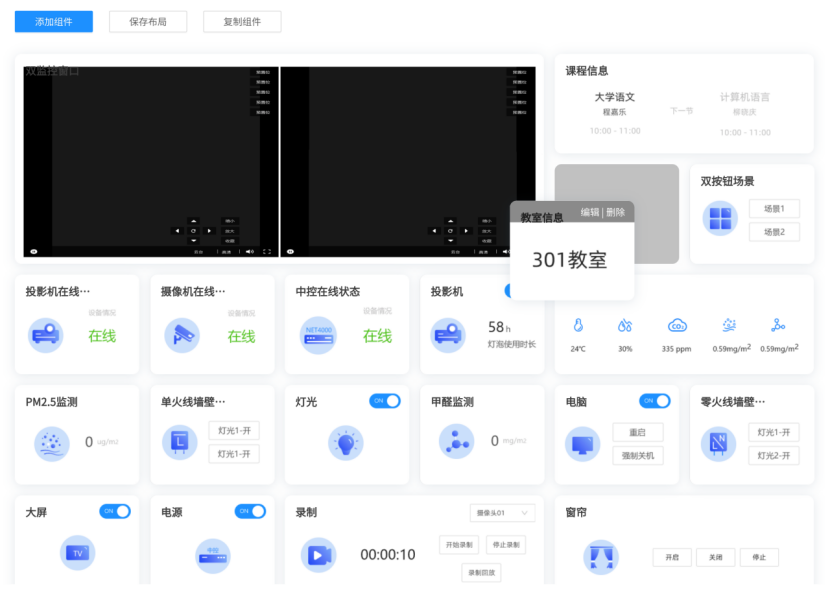The width and height of the screenshot is (830, 601).
Task: Click 编辑 in the 教室信息 popup header
Action: click(590, 212)
